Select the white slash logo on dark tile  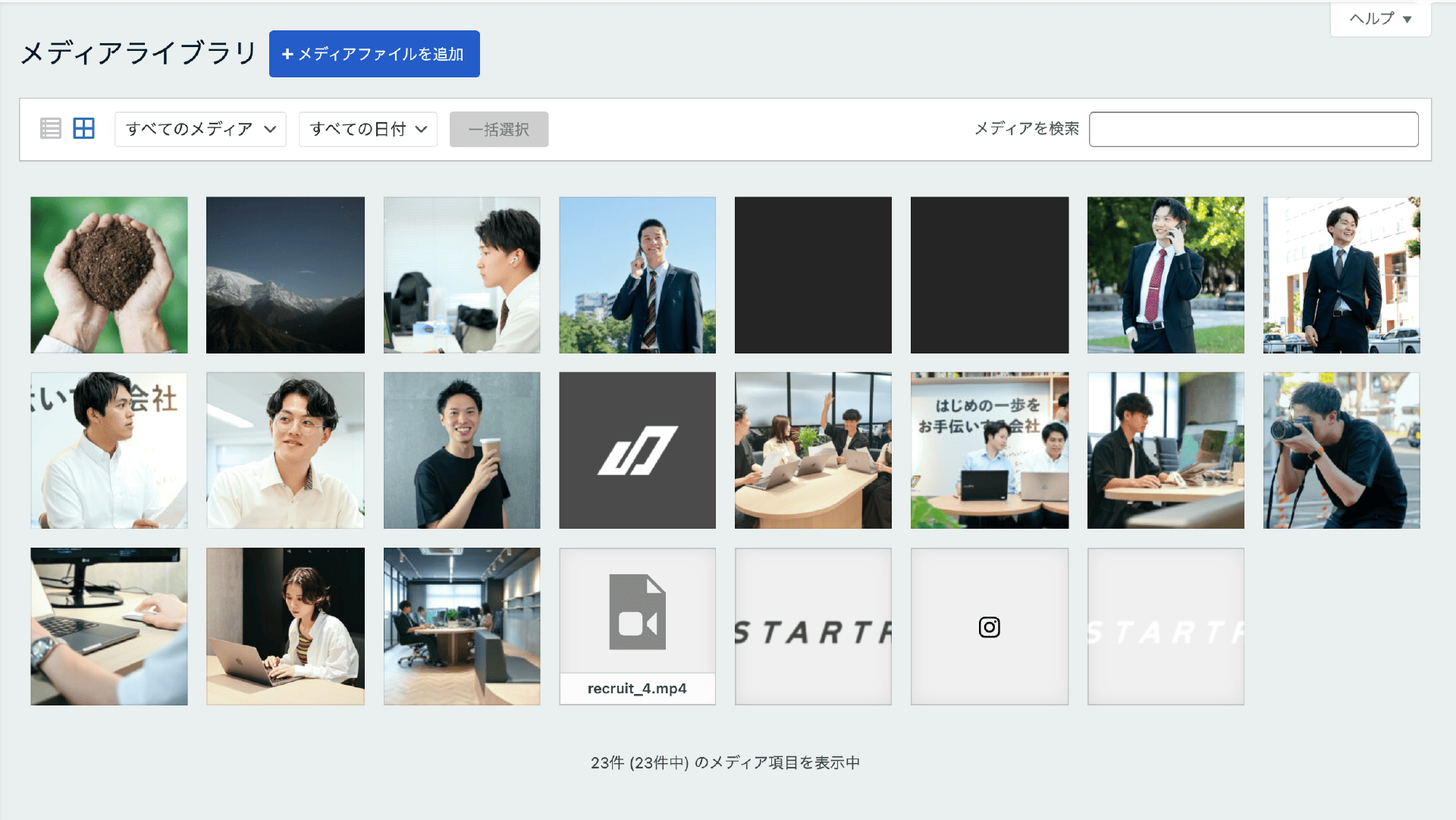637,451
